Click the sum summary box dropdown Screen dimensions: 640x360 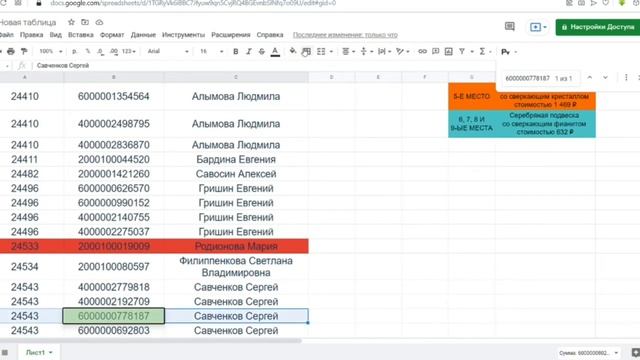pos(588,353)
